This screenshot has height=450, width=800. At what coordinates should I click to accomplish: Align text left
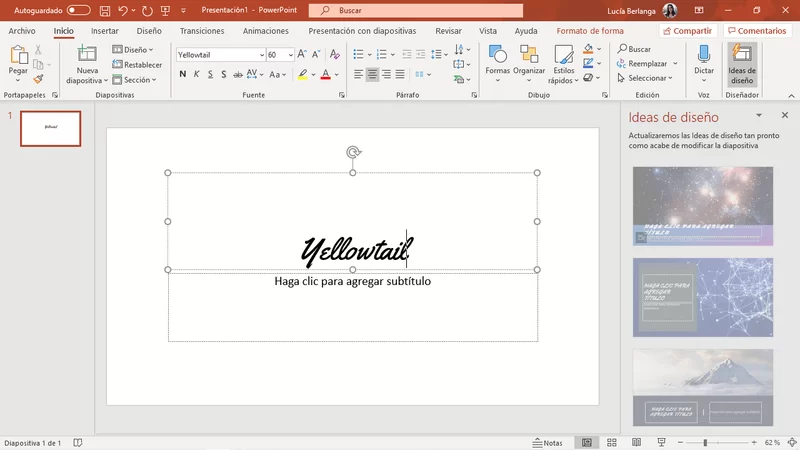pos(359,74)
